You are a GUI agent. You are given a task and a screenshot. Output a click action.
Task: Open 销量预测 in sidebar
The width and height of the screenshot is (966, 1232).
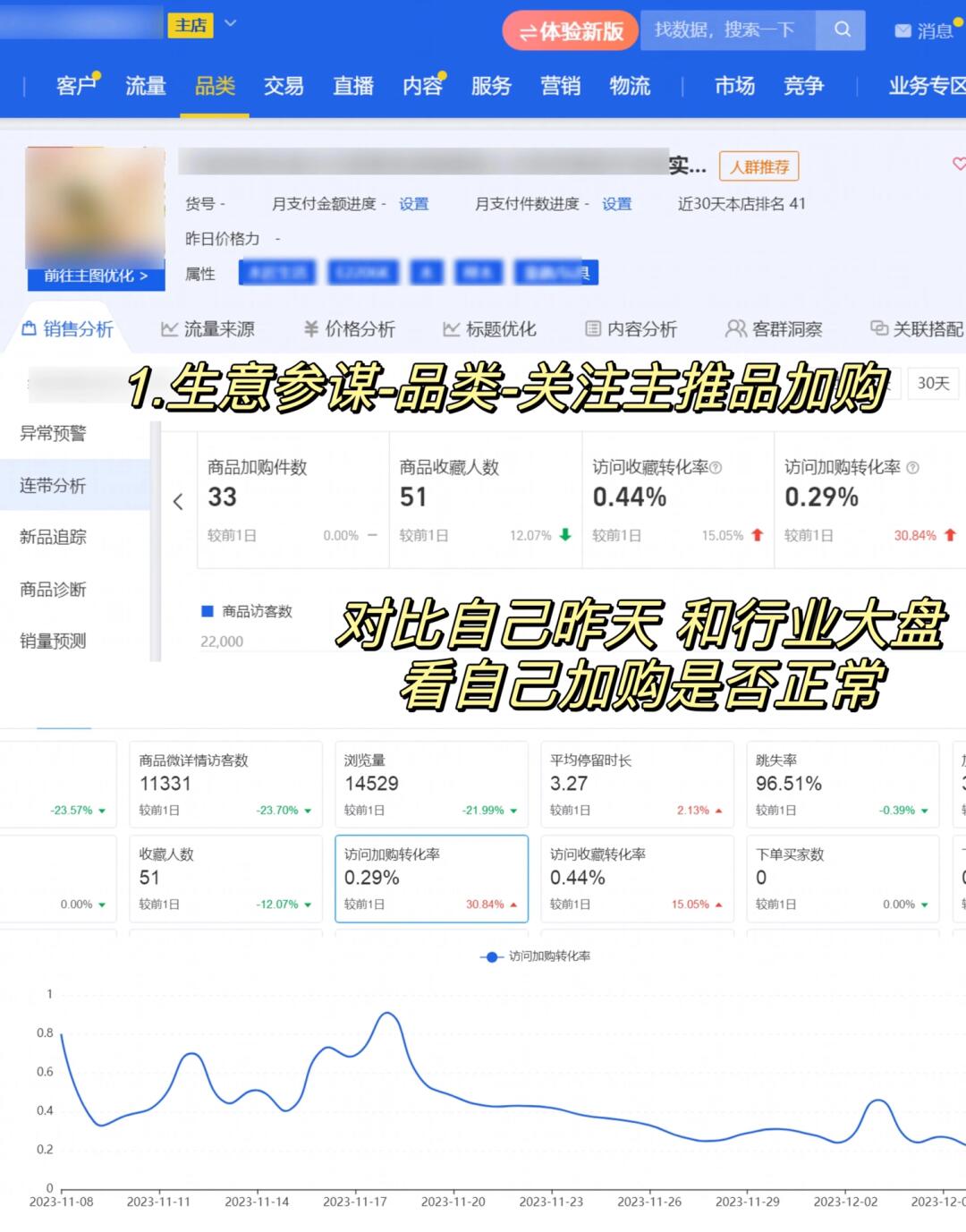(53, 641)
